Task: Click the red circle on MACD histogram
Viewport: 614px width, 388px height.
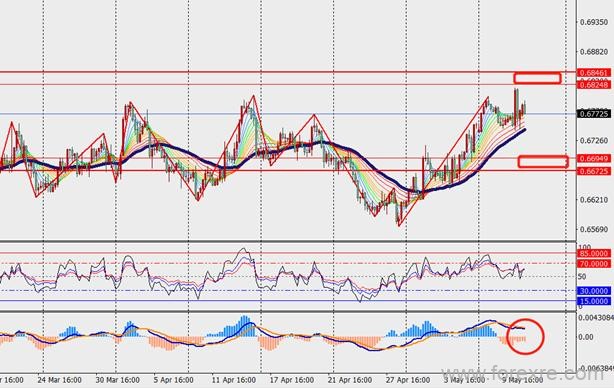Action: [x=526, y=336]
